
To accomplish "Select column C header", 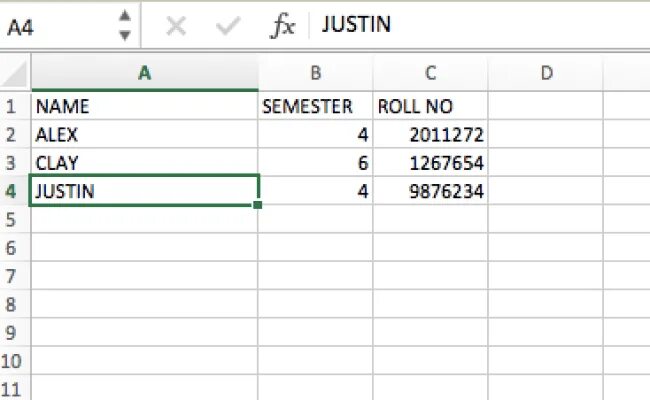I will coord(431,73).
